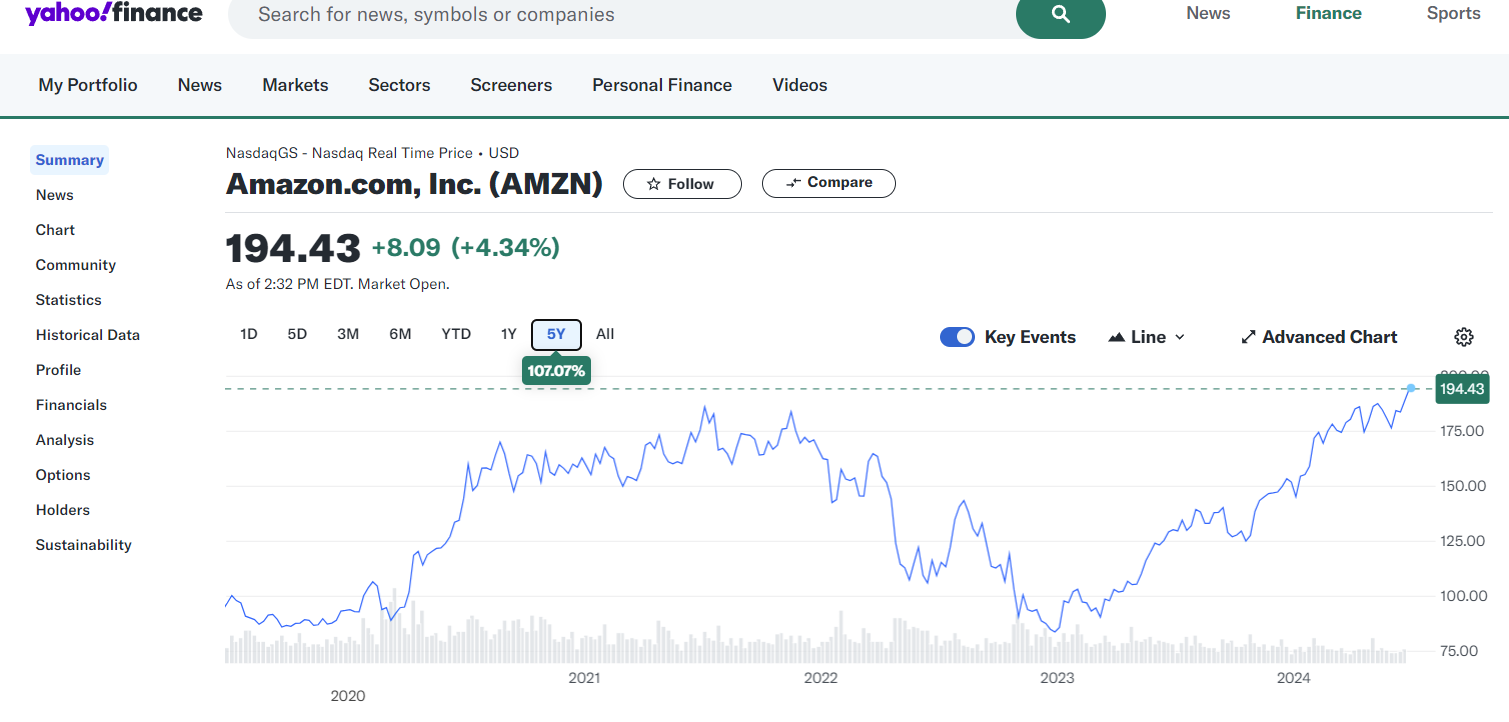Select the 3M chart range
1509x722 pixels.
point(348,334)
